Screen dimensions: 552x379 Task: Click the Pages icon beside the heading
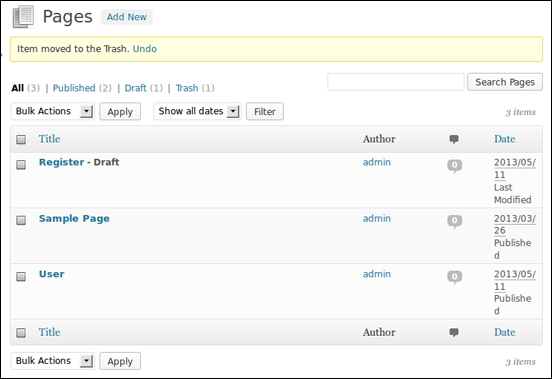tap(23, 17)
